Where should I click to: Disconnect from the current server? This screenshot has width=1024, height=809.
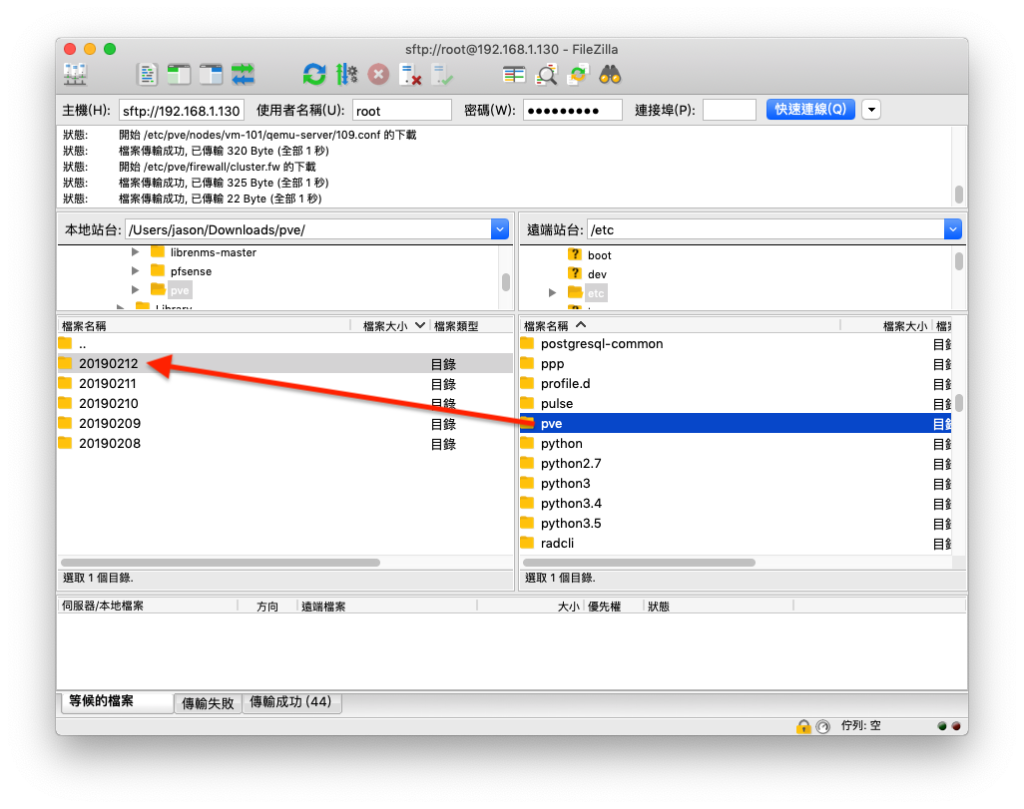(410, 74)
